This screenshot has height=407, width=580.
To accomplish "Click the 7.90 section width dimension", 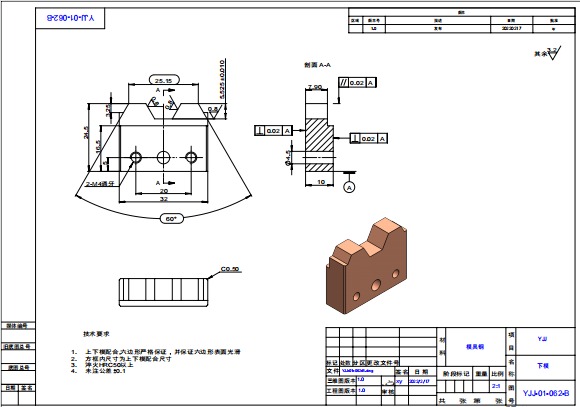I will click(315, 87).
